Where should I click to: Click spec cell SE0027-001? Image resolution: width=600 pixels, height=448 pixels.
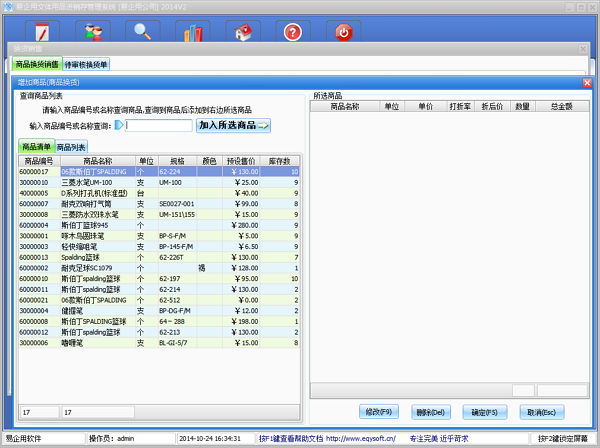point(178,204)
